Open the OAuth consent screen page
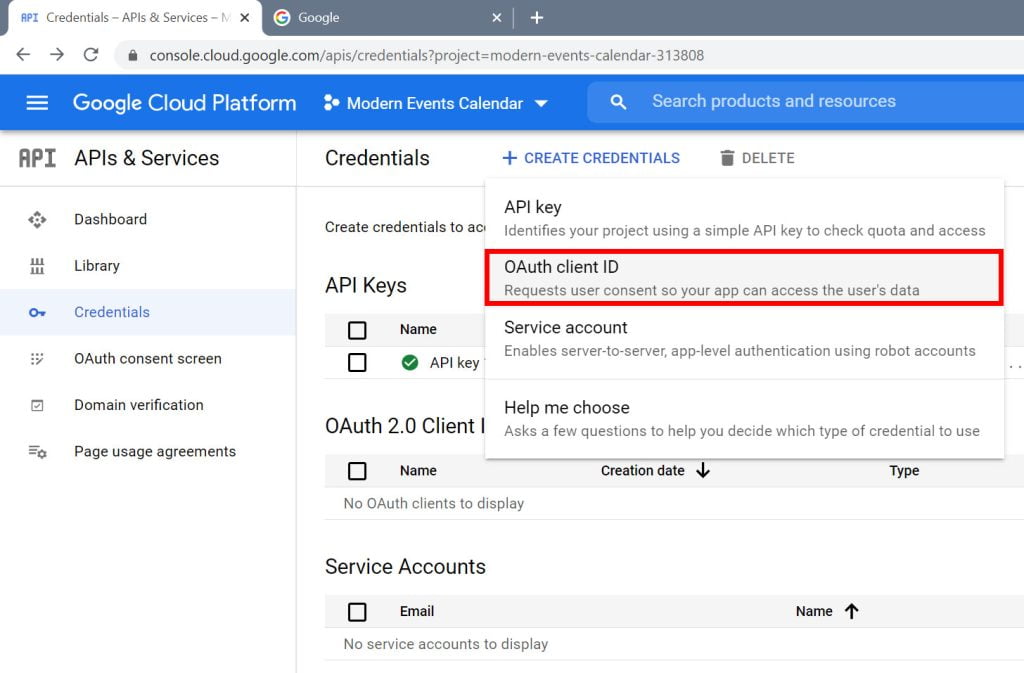Screen dimensions: 1024x673 coord(147,358)
